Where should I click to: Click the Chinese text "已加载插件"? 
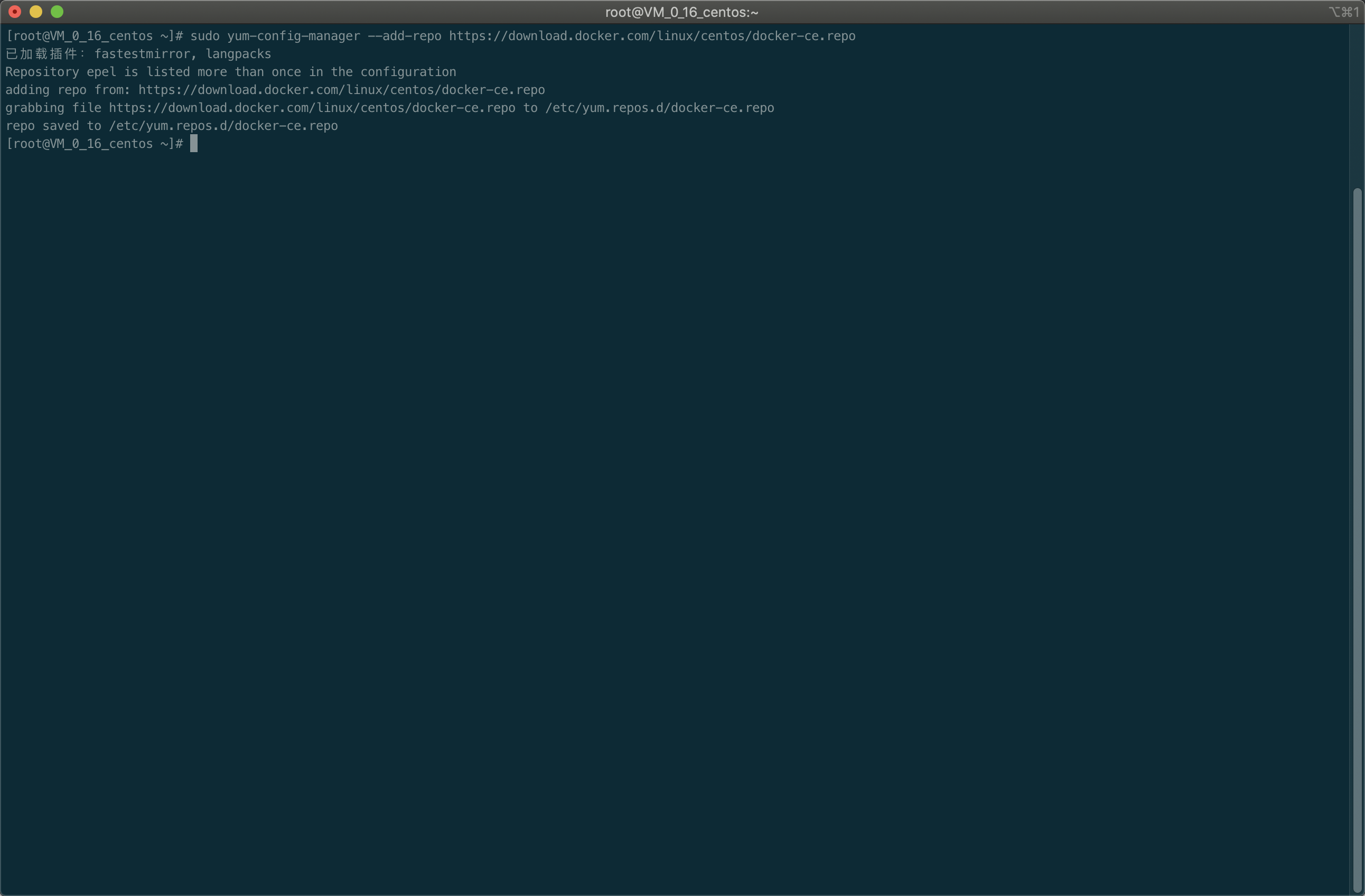pos(41,54)
